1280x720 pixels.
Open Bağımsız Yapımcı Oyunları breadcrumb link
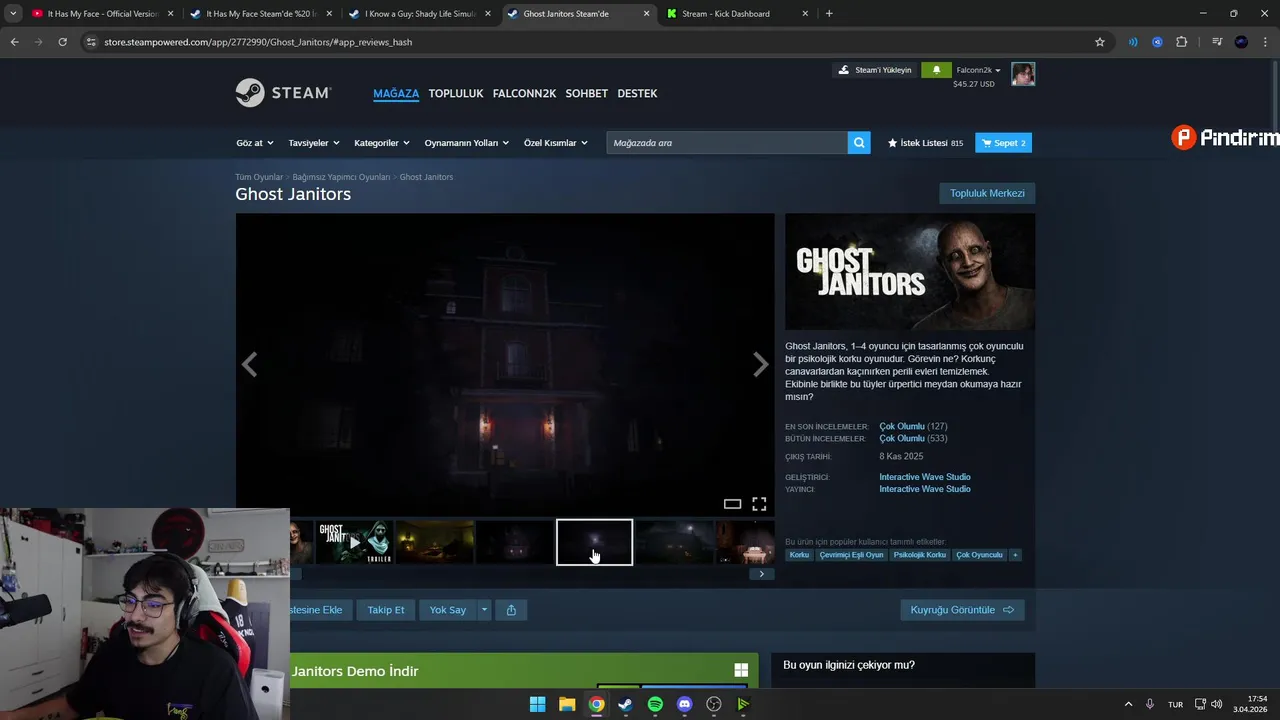[341, 177]
